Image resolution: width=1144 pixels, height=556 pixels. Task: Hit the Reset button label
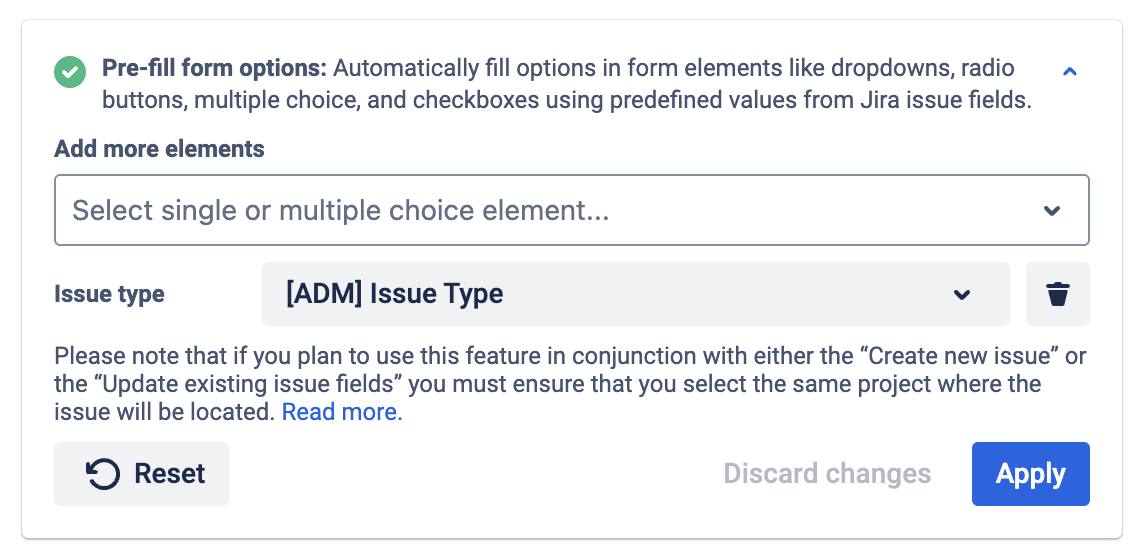(170, 474)
